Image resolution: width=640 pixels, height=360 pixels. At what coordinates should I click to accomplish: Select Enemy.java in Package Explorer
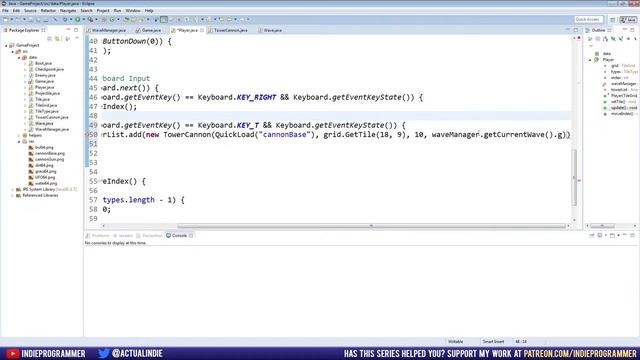[45, 76]
